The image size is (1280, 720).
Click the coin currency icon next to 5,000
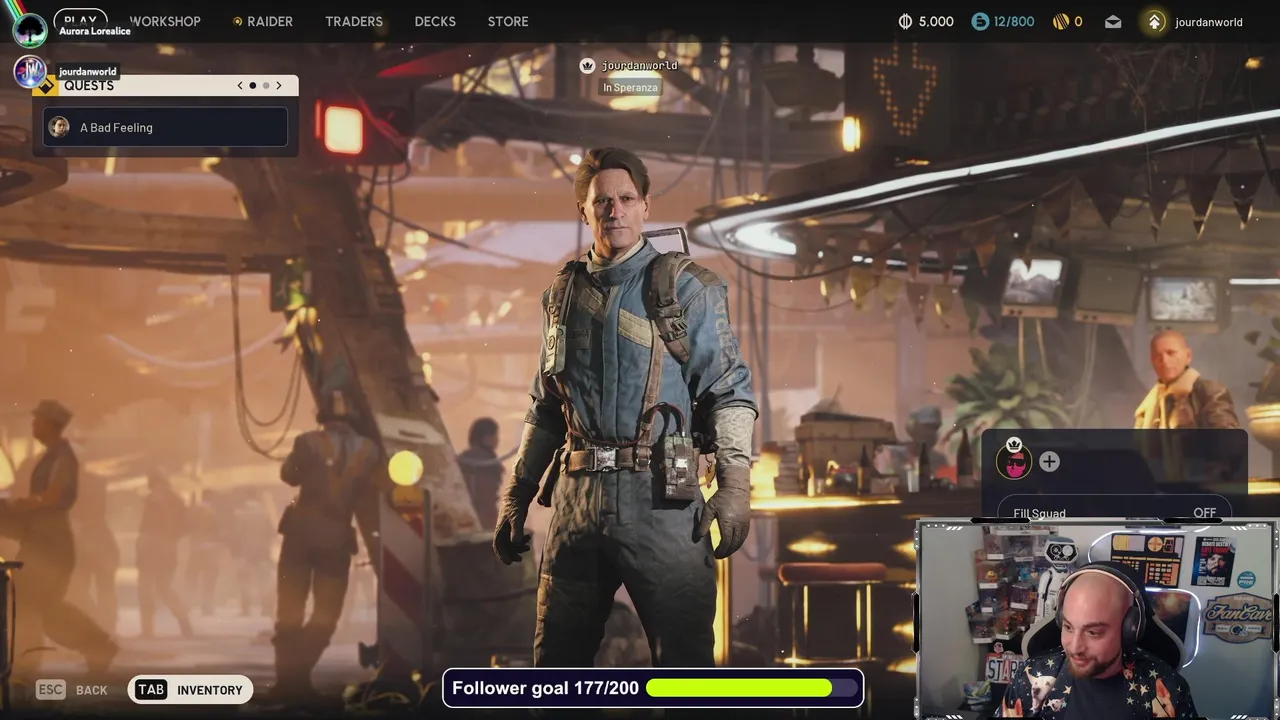tap(906, 21)
